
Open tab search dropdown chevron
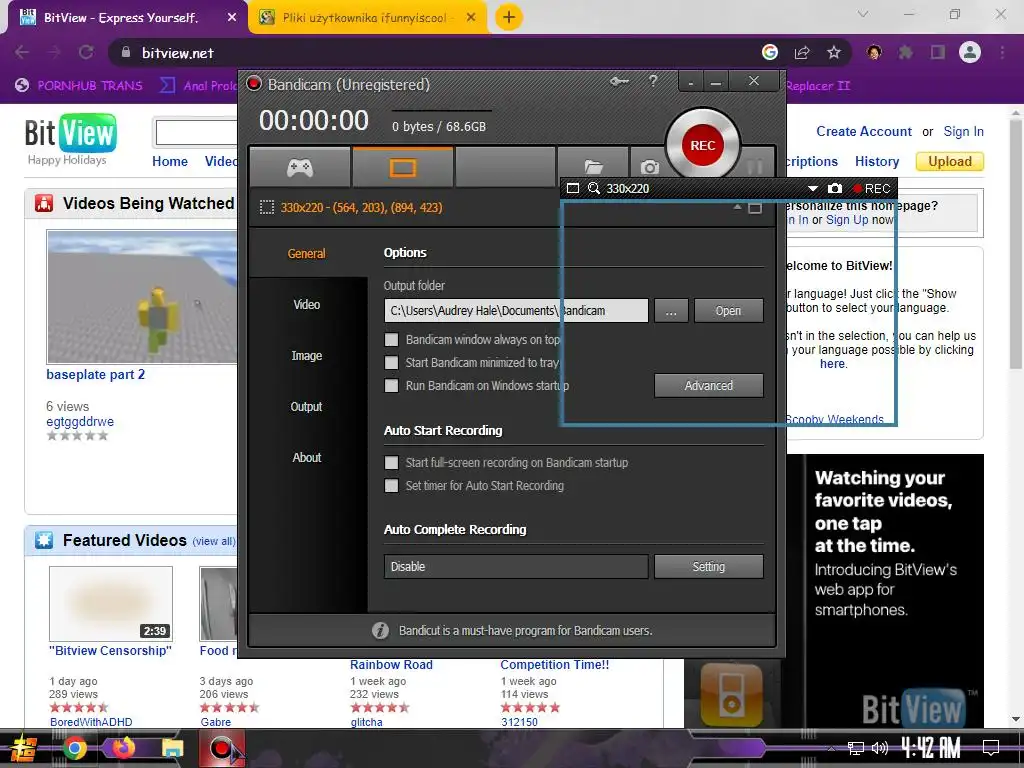tap(863, 14)
